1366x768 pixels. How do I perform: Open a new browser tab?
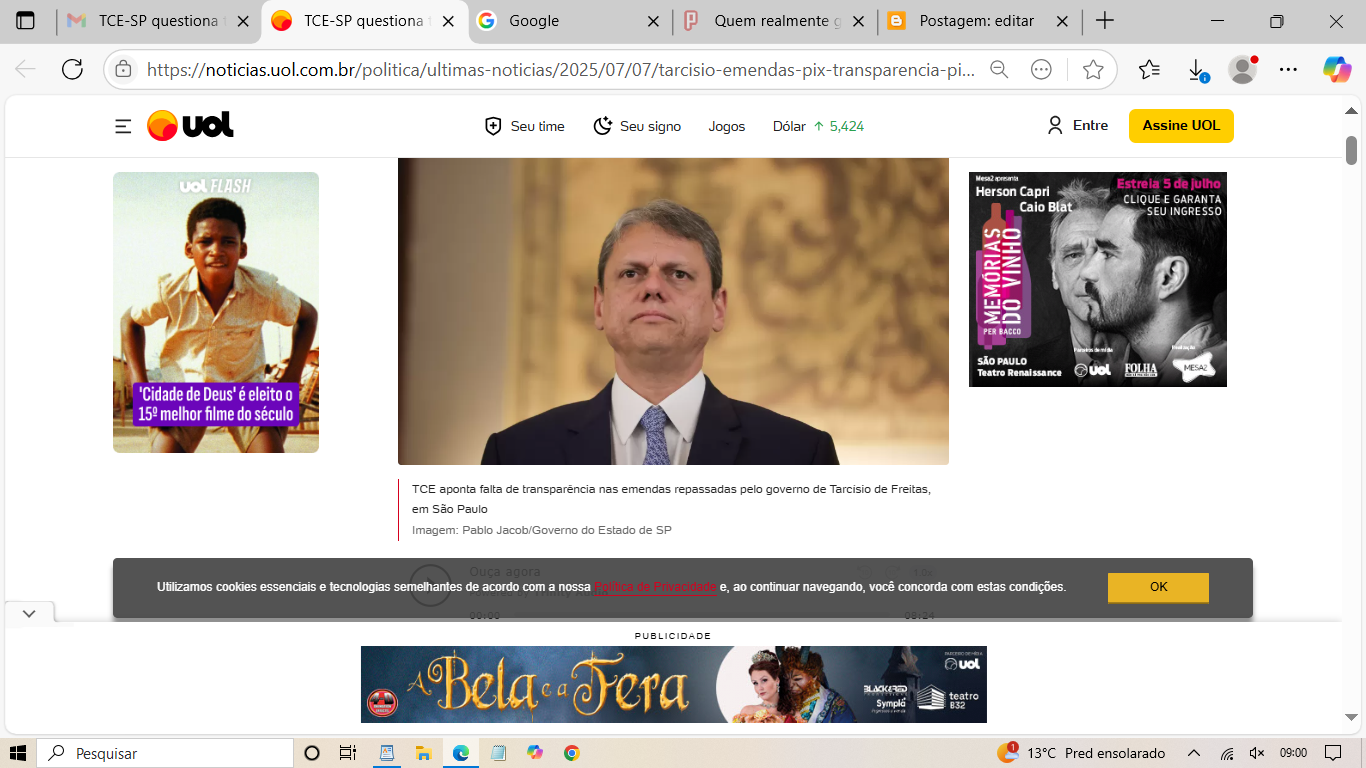(x=1104, y=21)
